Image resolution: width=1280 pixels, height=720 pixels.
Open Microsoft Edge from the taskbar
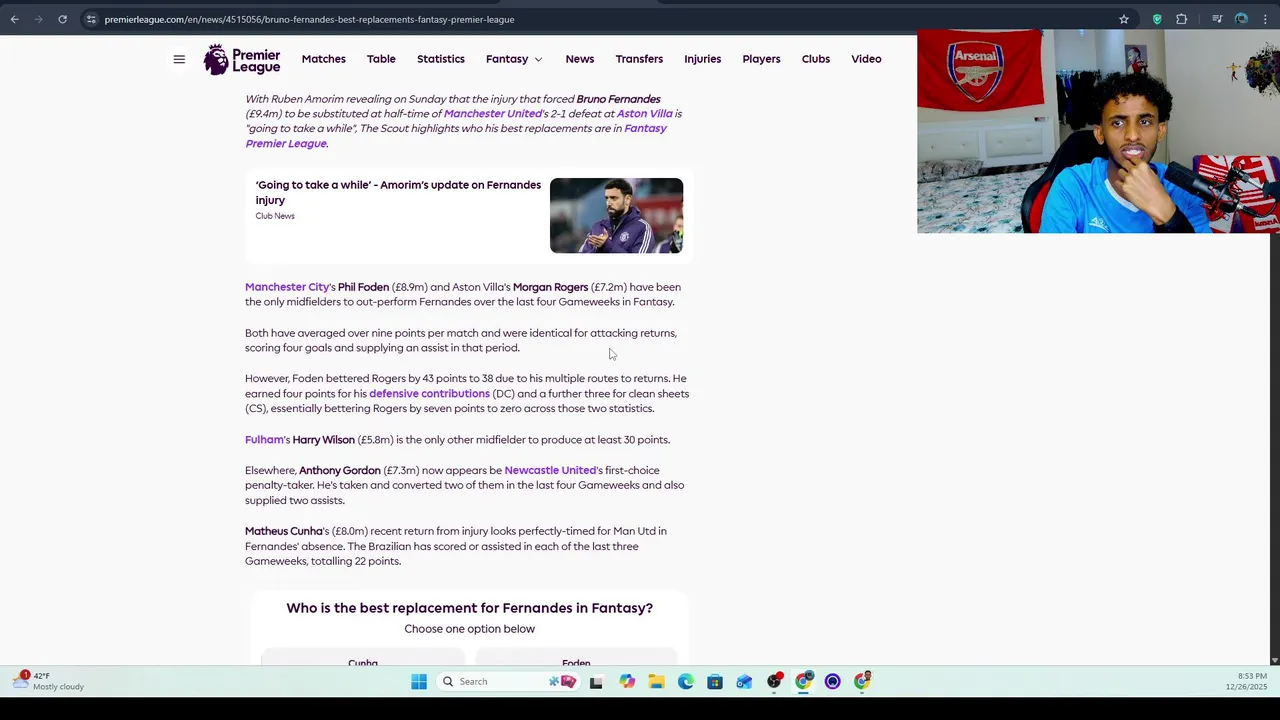(x=685, y=682)
